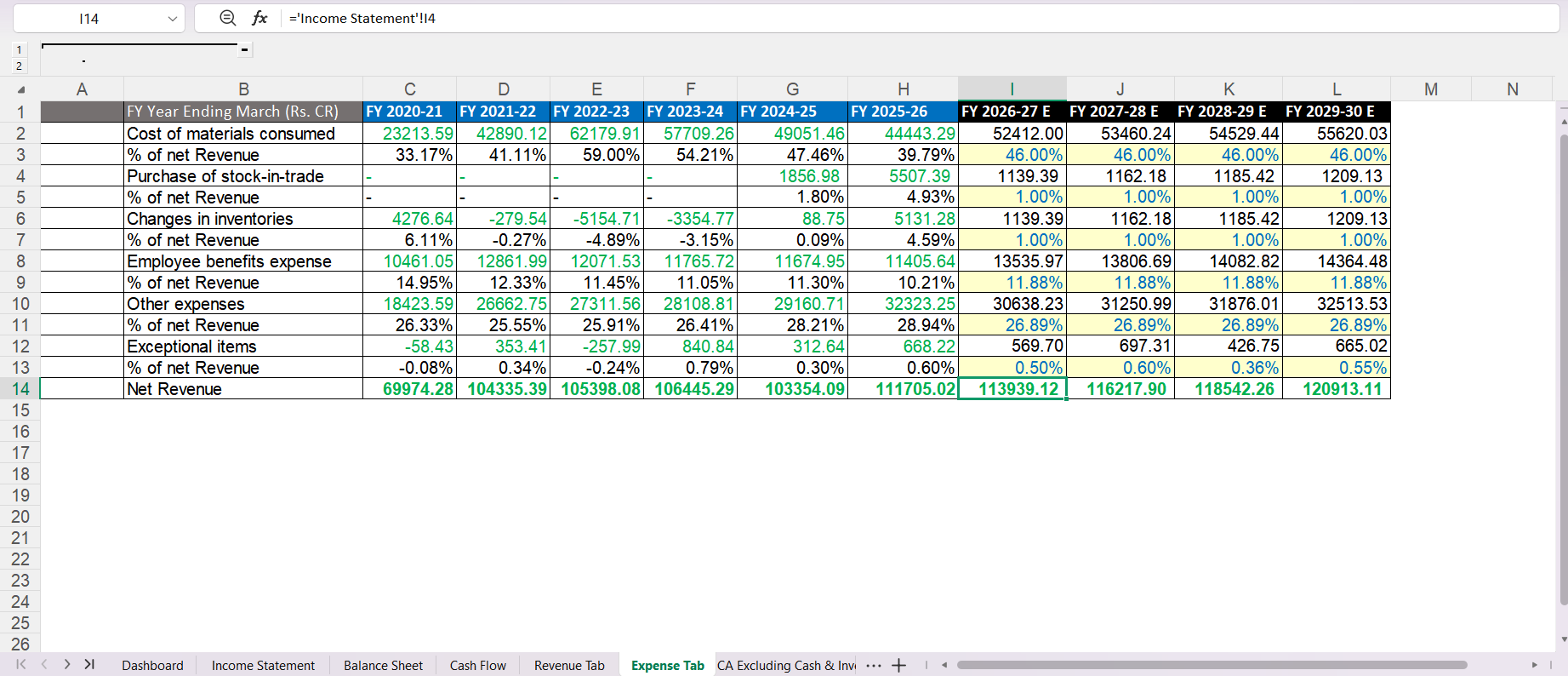
Task: Click cell value 52412.00
Action: [x=1012, y=134]
